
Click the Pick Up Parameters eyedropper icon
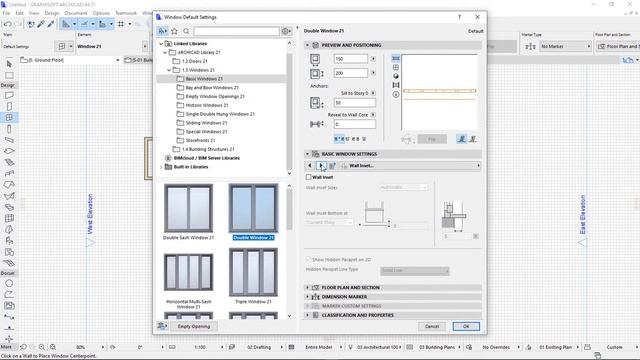pyautogui.click(x=41, y=24)
